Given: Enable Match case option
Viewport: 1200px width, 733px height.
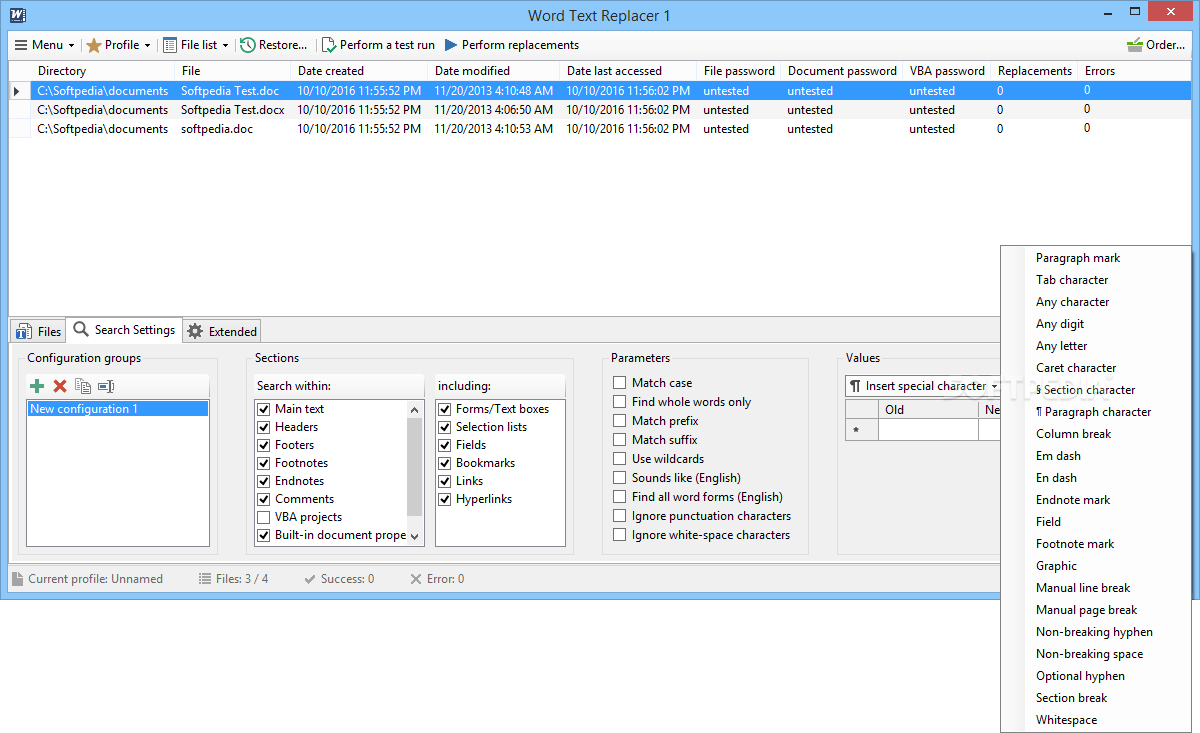Looking at the screenshot, I should (620, 383).
